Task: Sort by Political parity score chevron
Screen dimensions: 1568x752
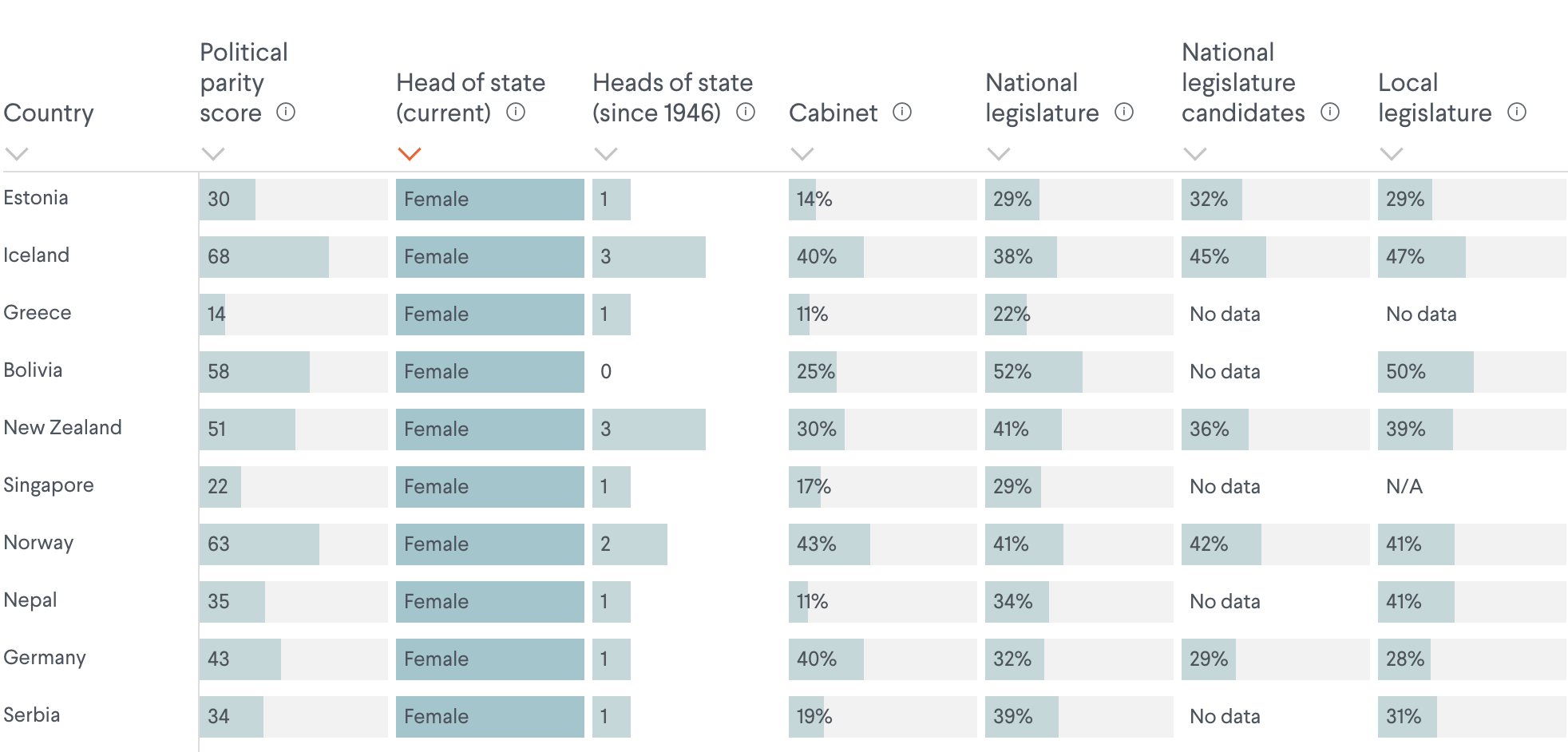Action: (213, 153)
